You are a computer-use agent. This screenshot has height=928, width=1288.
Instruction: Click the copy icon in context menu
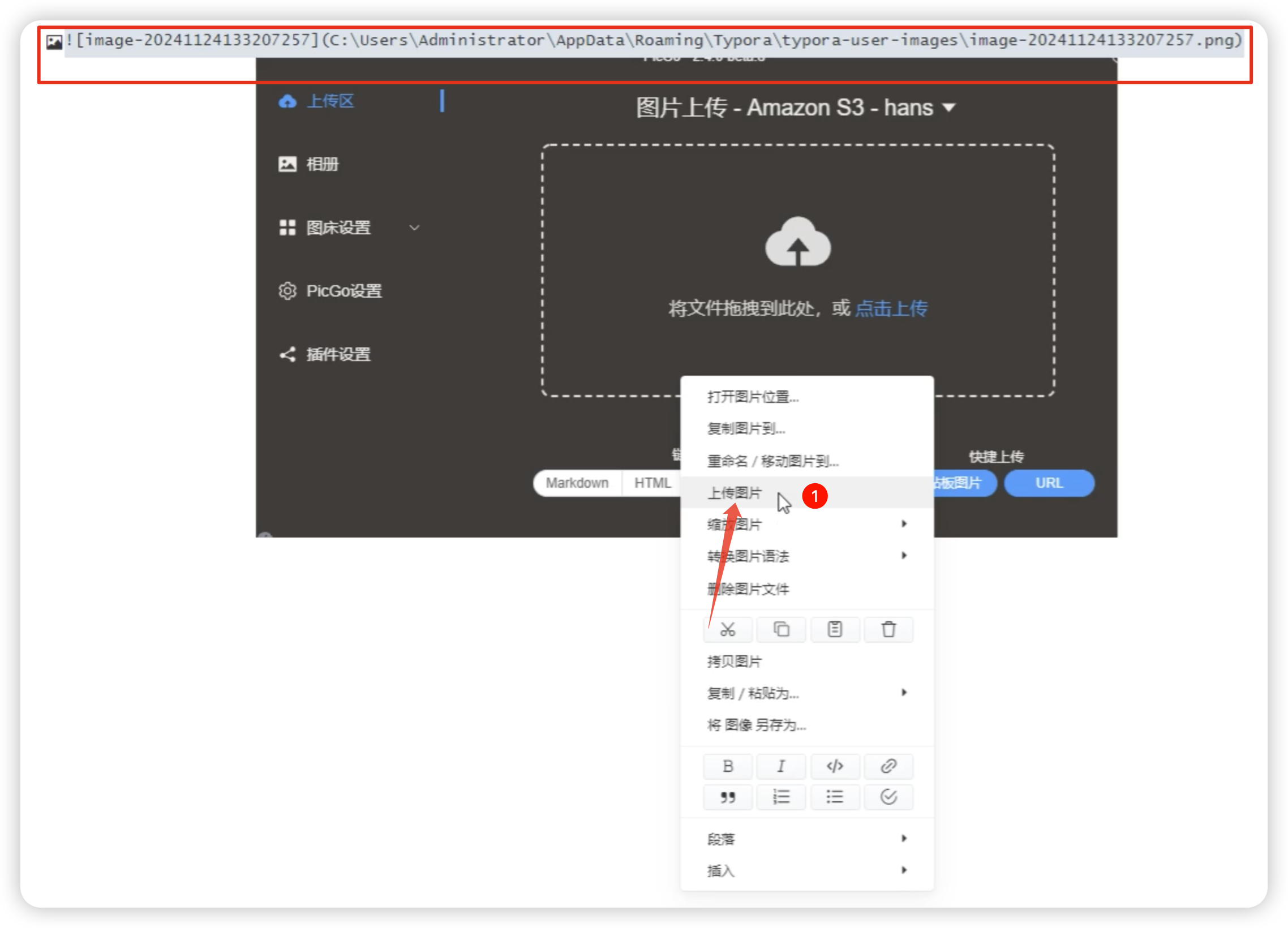pos(782,629)
